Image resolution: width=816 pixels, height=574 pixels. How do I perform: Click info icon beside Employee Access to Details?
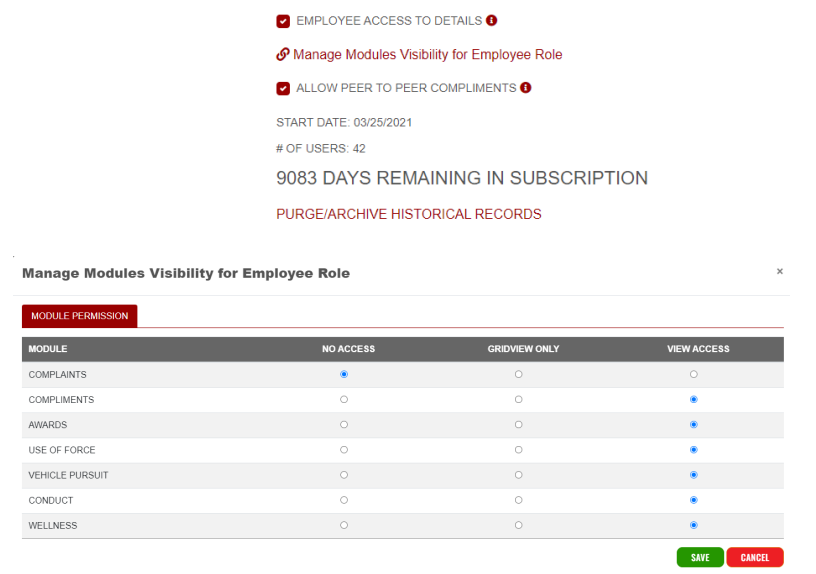(x=492, y=21)
